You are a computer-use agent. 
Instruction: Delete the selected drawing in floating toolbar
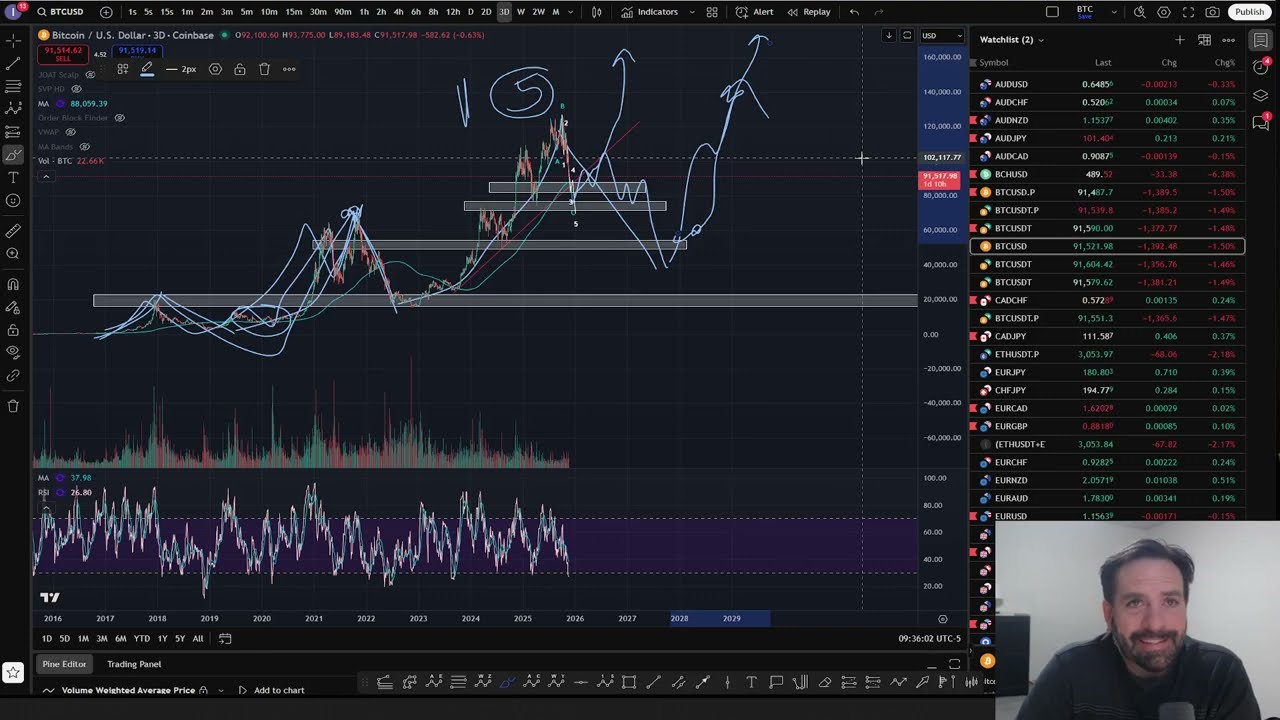click(264, 69)
